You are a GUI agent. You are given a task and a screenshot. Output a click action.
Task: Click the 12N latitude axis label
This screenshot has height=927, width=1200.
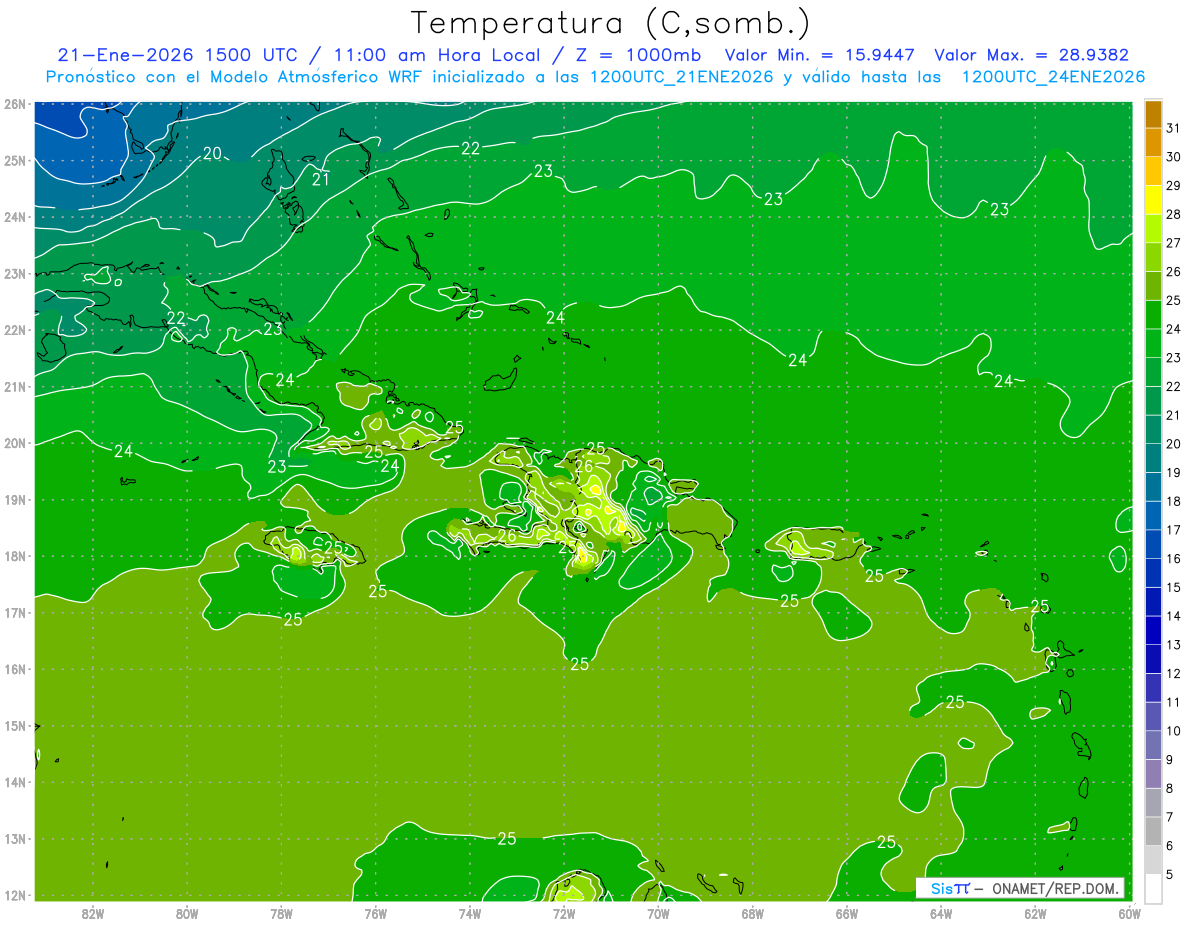pyautogui.click(x=14, y=895)
